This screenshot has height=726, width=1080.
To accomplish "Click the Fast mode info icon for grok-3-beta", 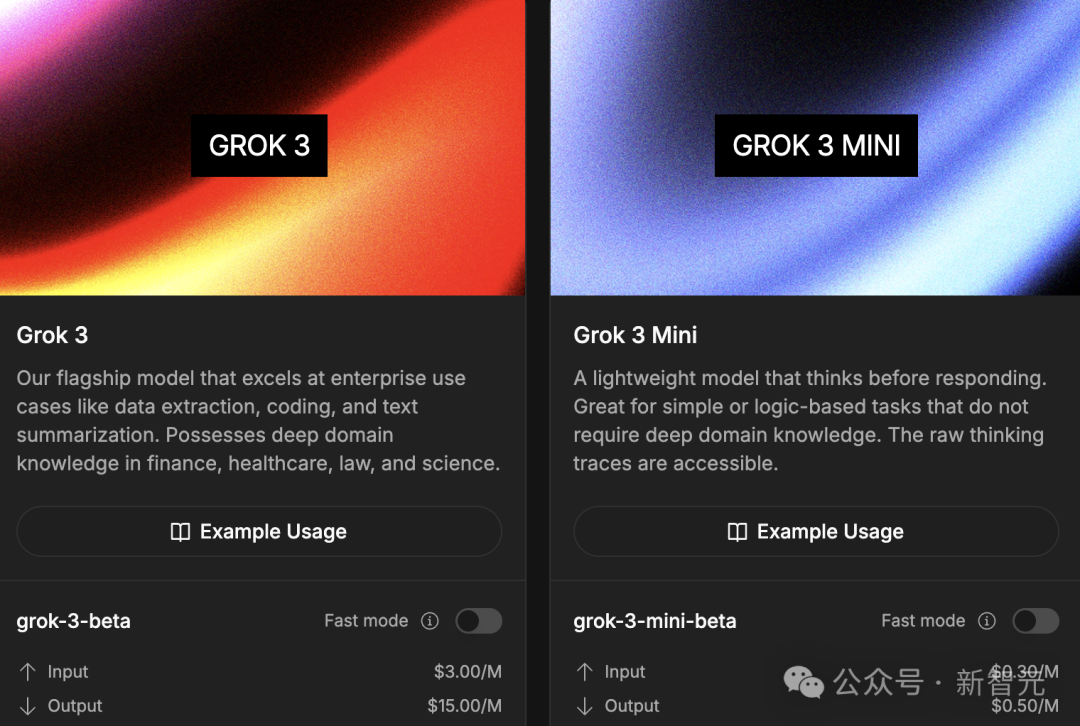I will 429,621.
